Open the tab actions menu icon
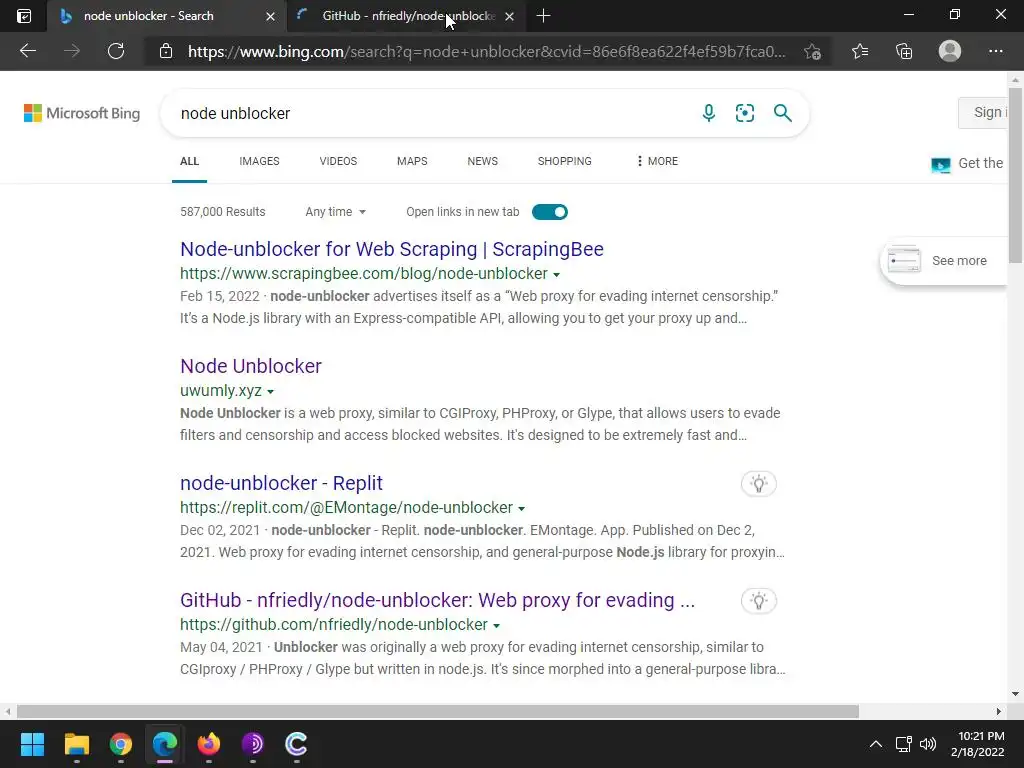Image resolution: width=1024 pixels, height=768 pixels. [x=24, y=16]
